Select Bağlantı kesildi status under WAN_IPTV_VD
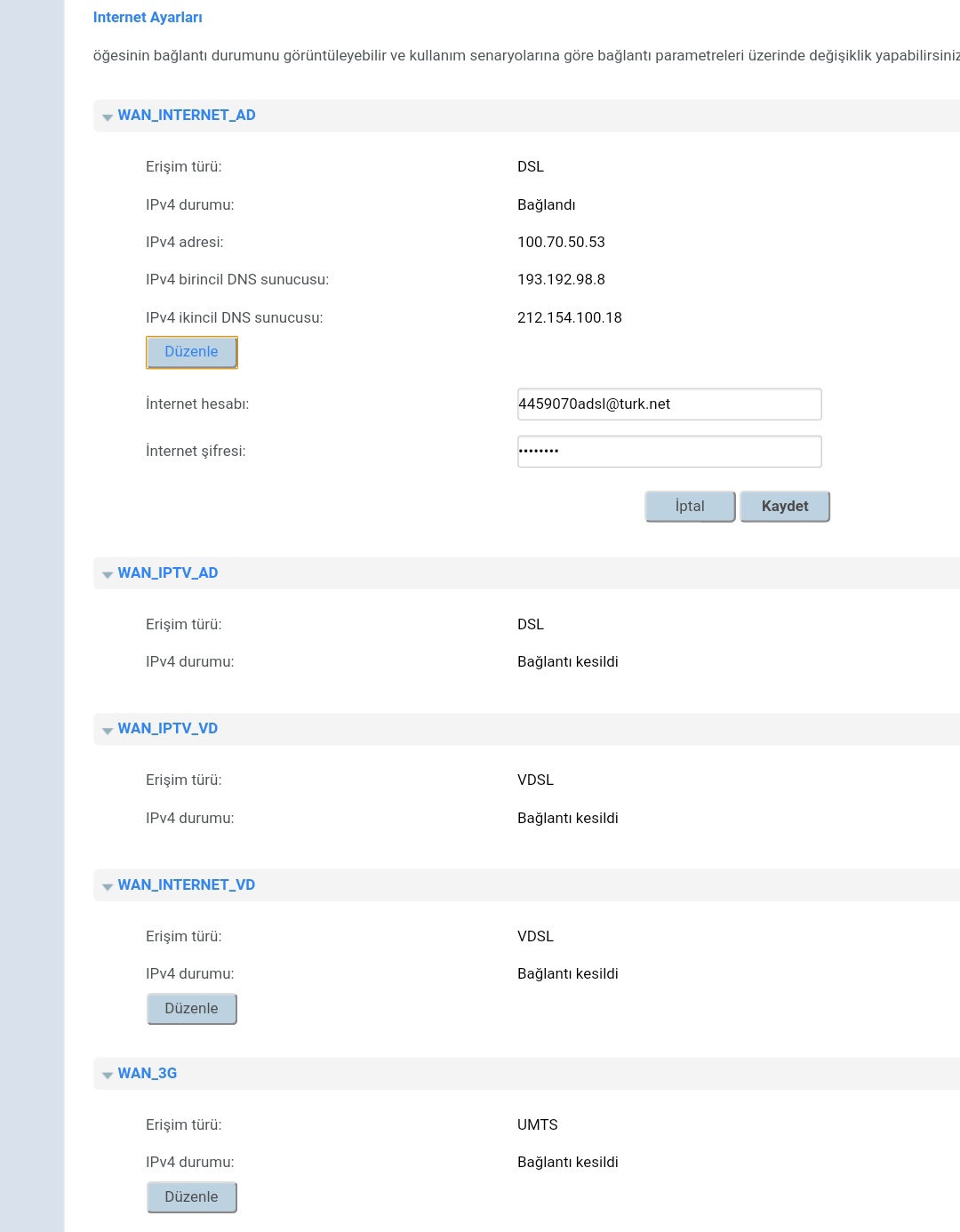 coord(568,818)
